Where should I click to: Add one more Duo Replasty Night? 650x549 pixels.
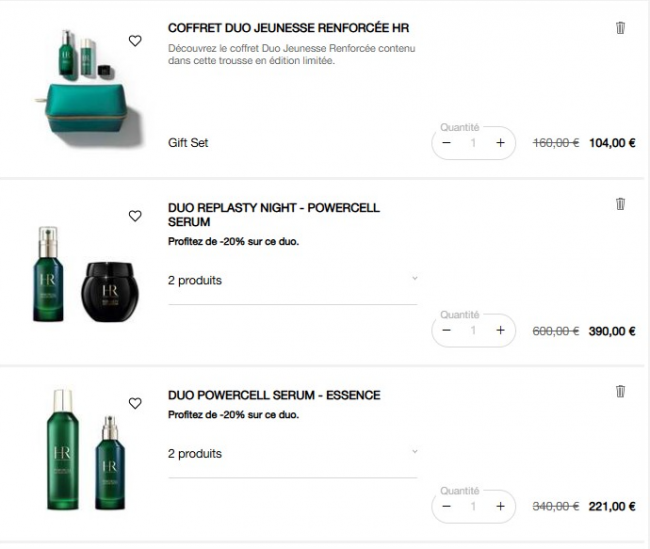tap(500, 330)
